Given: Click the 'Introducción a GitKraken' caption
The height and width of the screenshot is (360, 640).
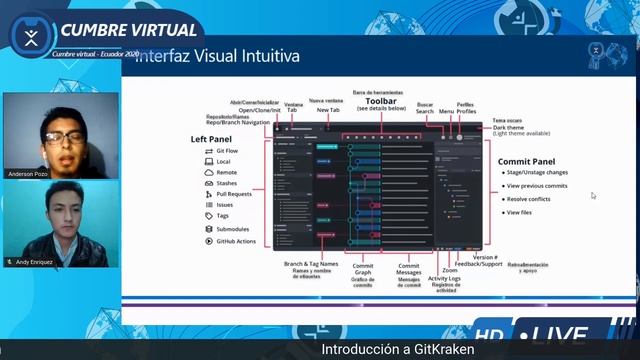Looking at the screenshot, I should [x=398, y=349].
